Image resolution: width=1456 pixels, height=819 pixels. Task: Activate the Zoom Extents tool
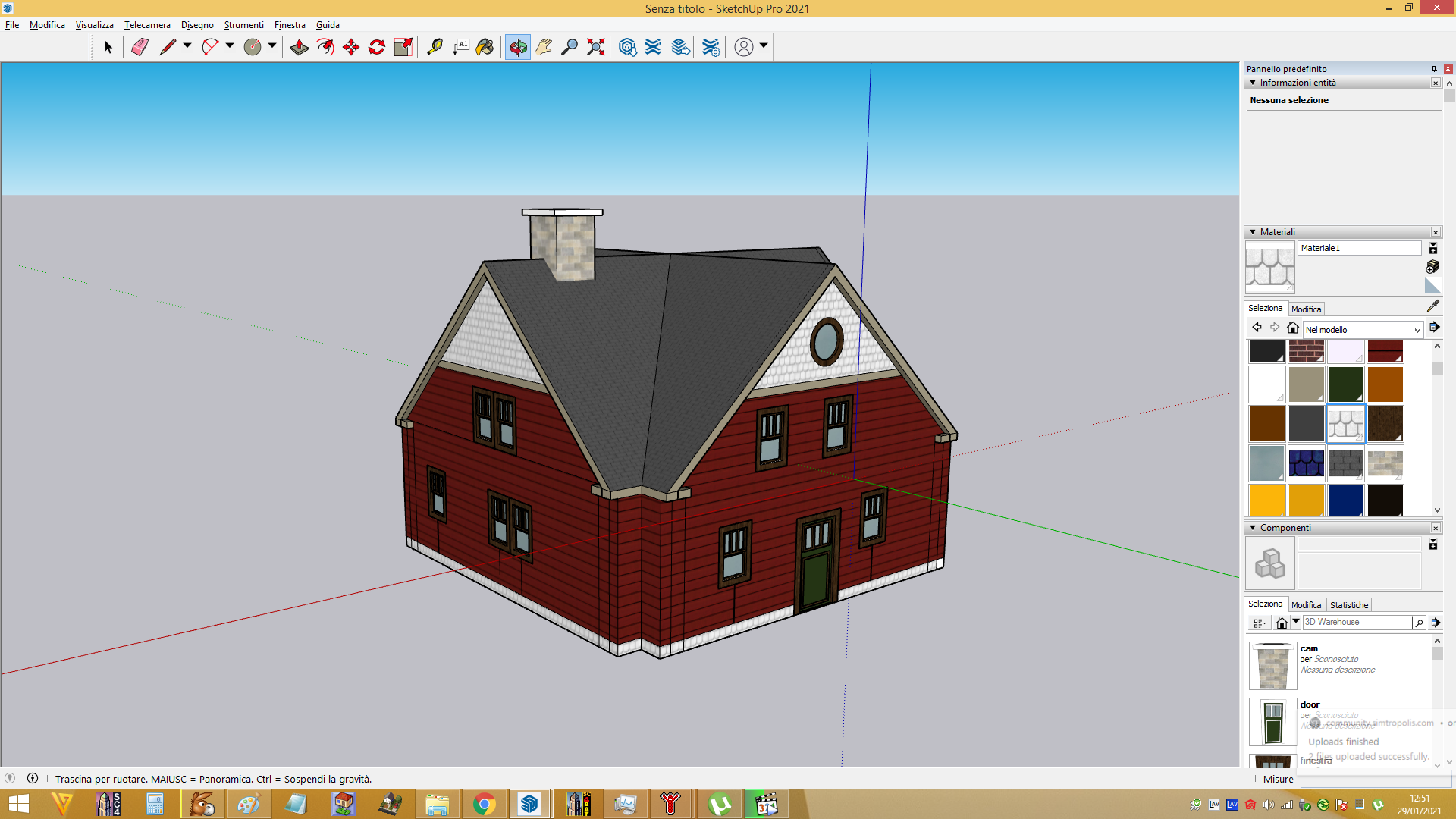coord(596,47)
